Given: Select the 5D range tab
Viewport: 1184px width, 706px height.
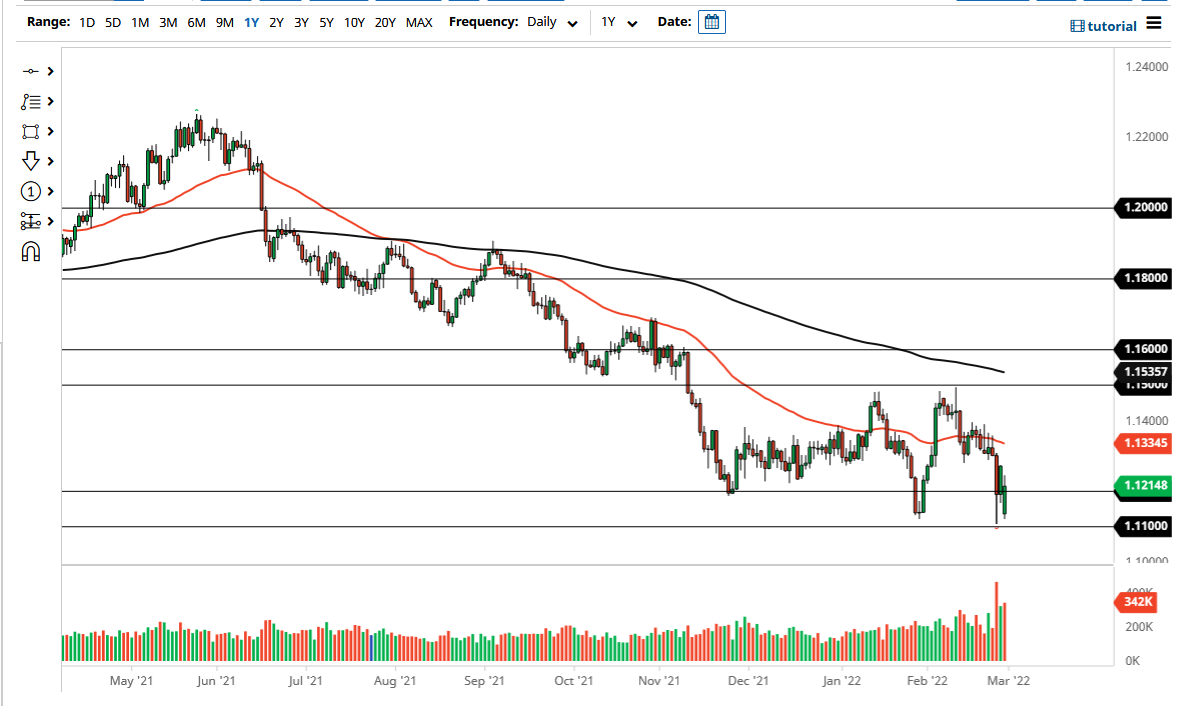Looking at the screenshot, I should coord(112,21).
